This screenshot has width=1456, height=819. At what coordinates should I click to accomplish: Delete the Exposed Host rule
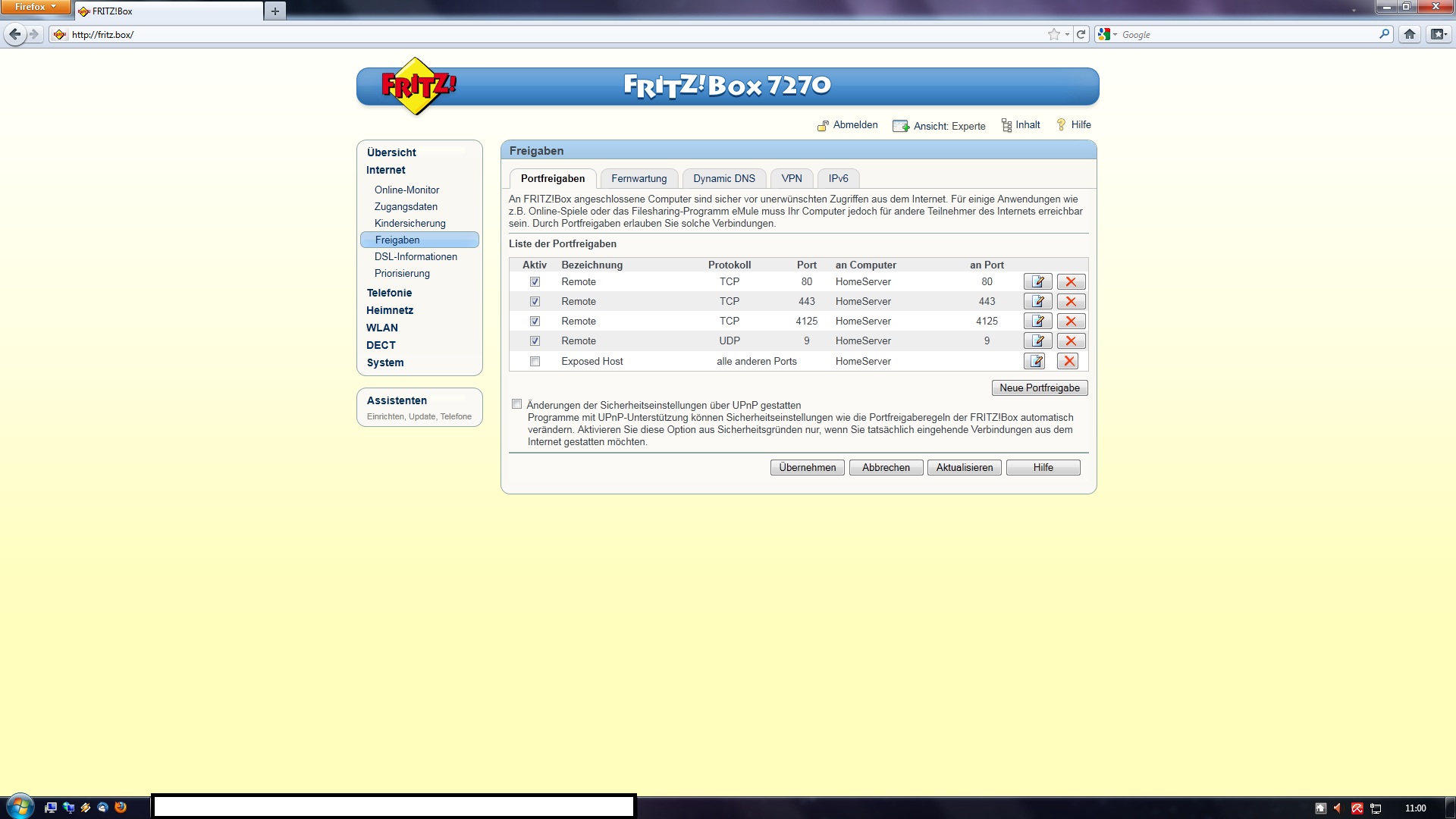pos(1068,361)
